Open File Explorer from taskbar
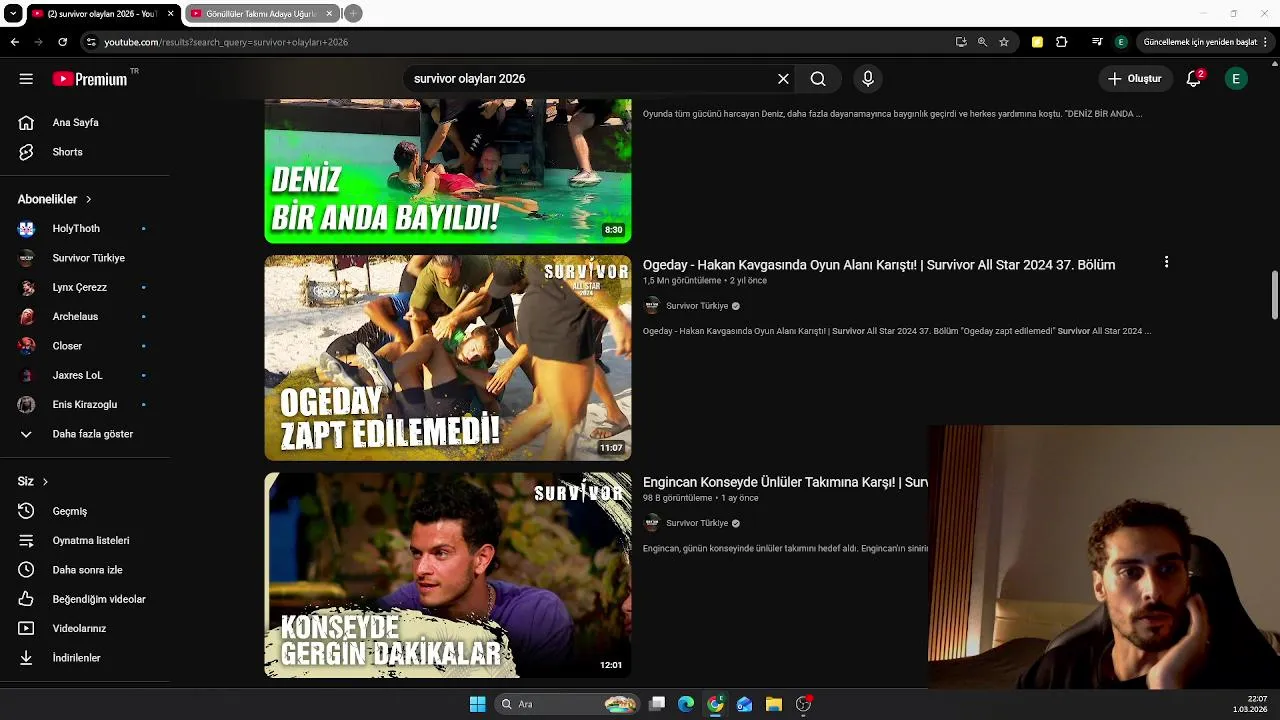 [773, 704]
